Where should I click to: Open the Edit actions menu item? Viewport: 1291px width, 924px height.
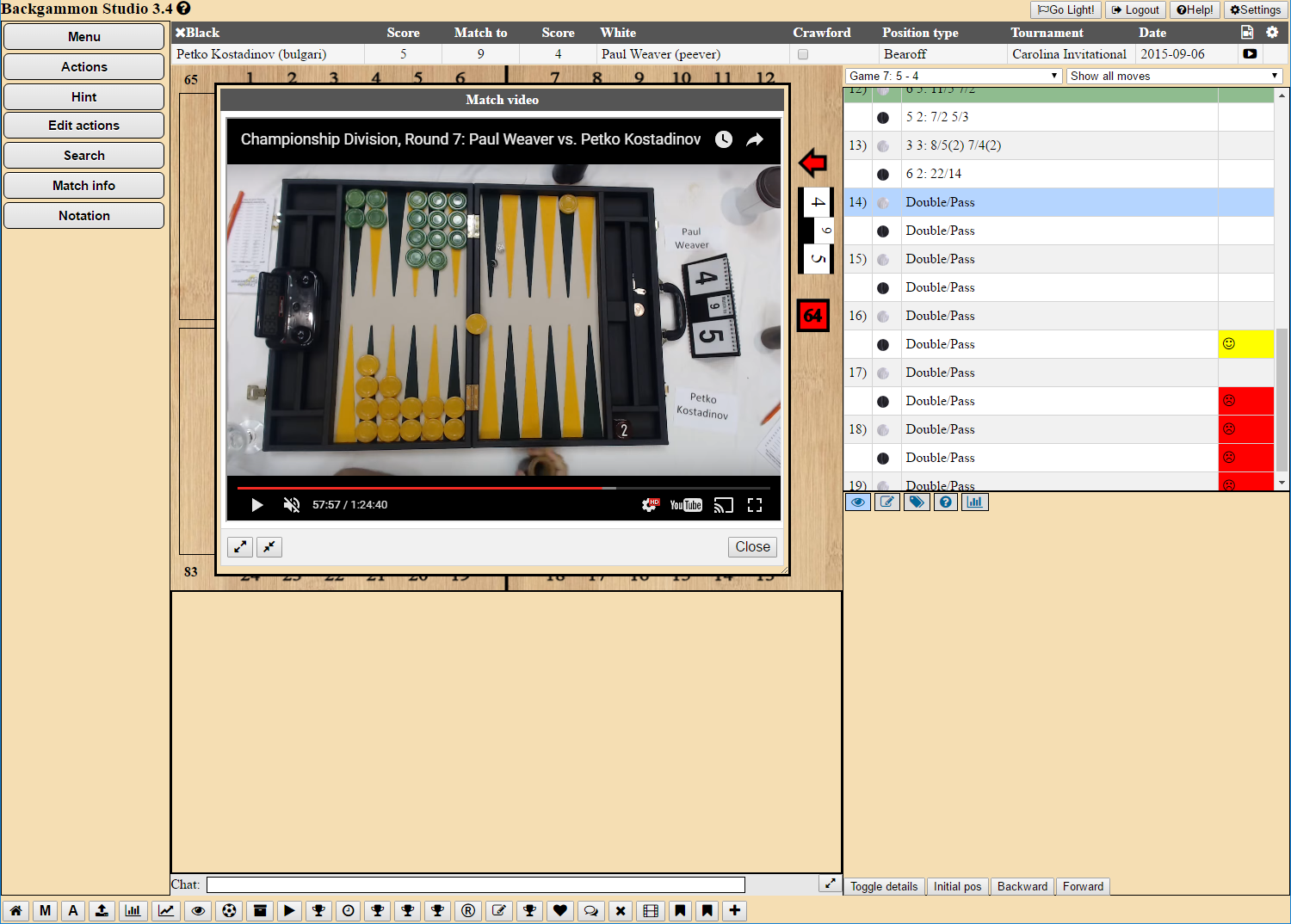(83, 126)
